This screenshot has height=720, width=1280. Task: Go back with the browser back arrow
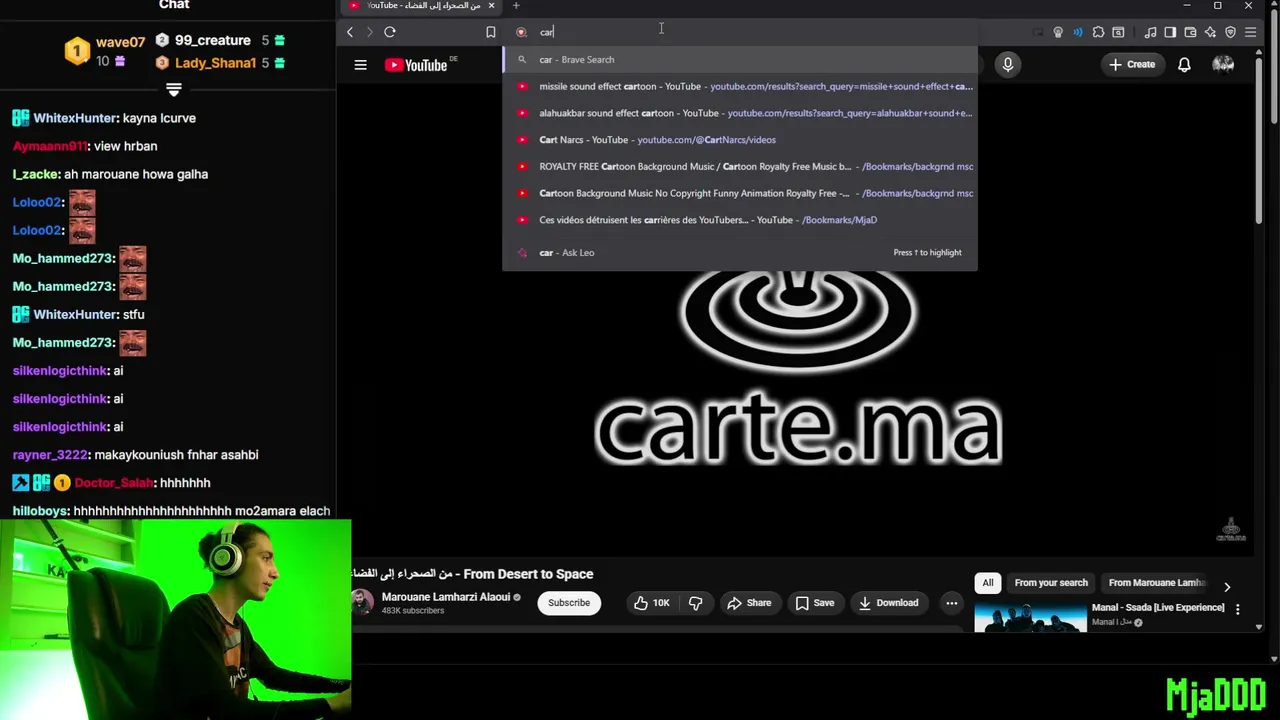tap(350, 32)
